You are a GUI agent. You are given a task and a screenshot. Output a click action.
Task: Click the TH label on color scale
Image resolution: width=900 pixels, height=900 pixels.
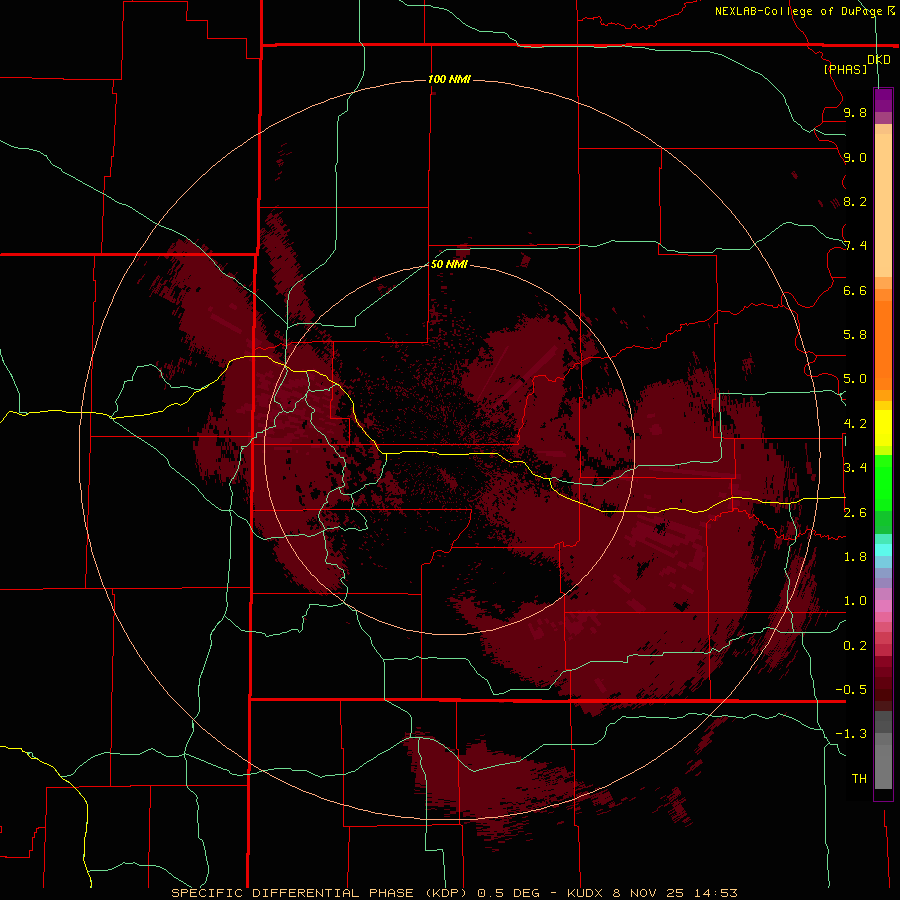859,779
